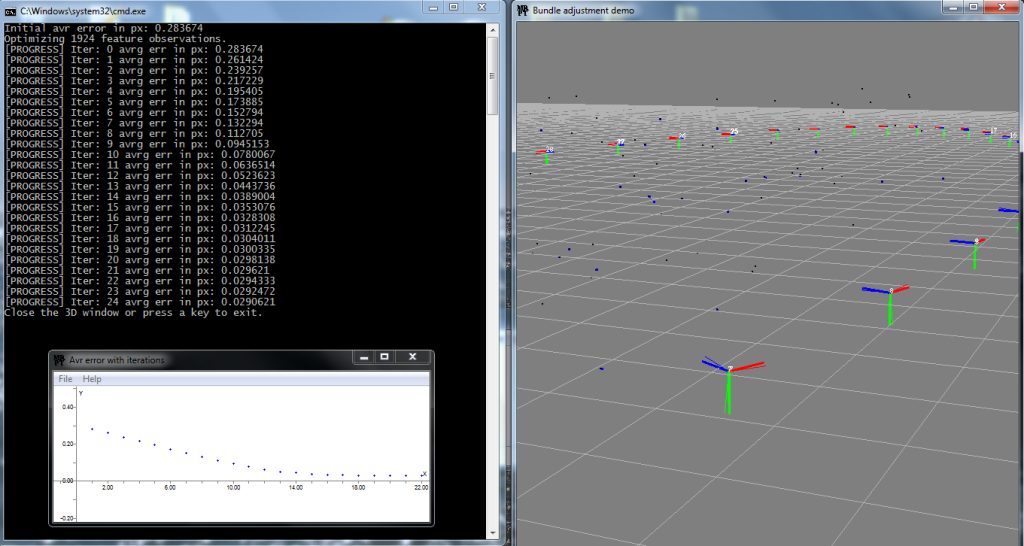
Task: Click the console scrollbar up arrow
Action: click(x=492, y=31)
